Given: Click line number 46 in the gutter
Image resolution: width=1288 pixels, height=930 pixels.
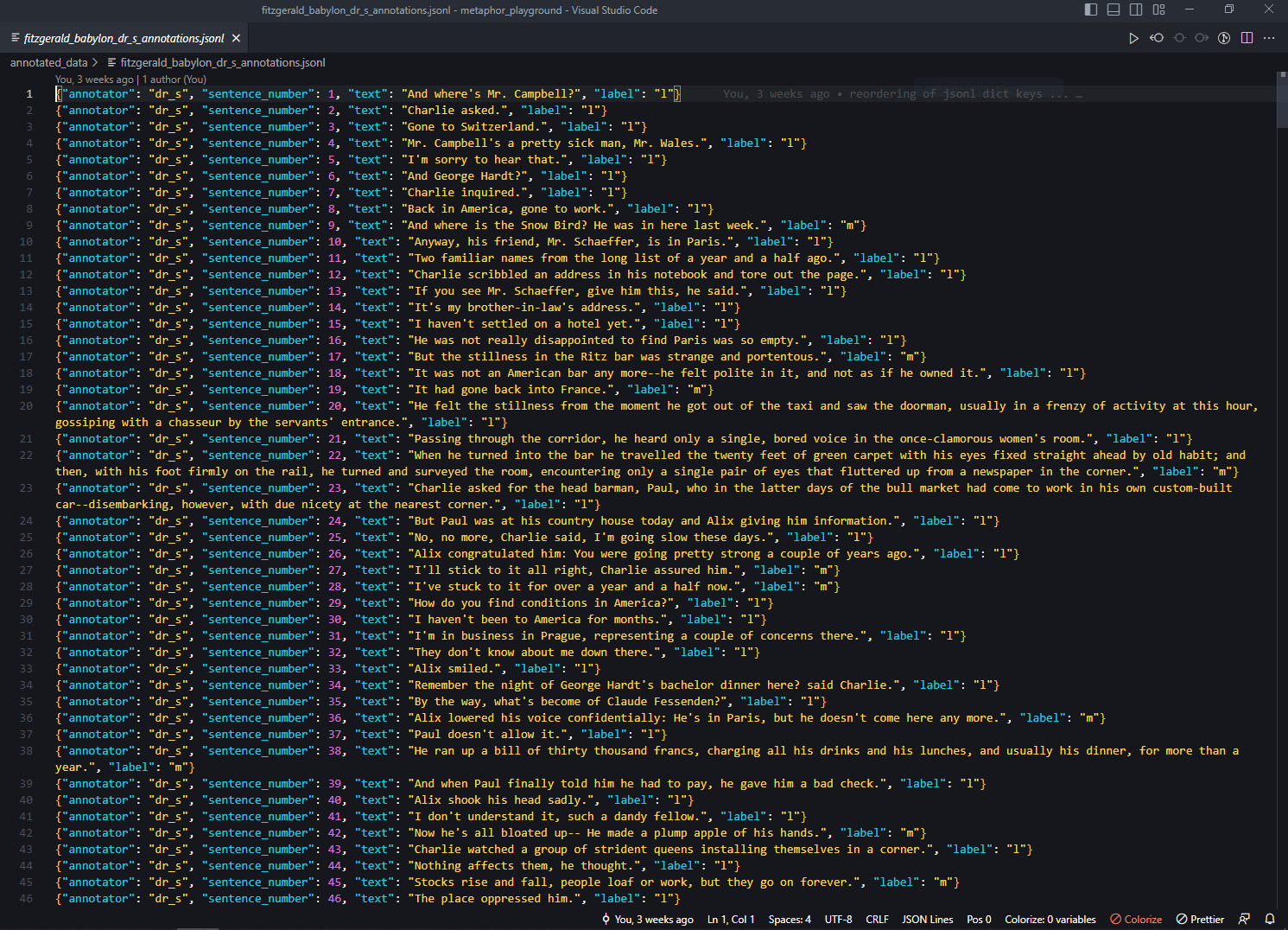Looking at the screenshot, I should tap(26, 899).
